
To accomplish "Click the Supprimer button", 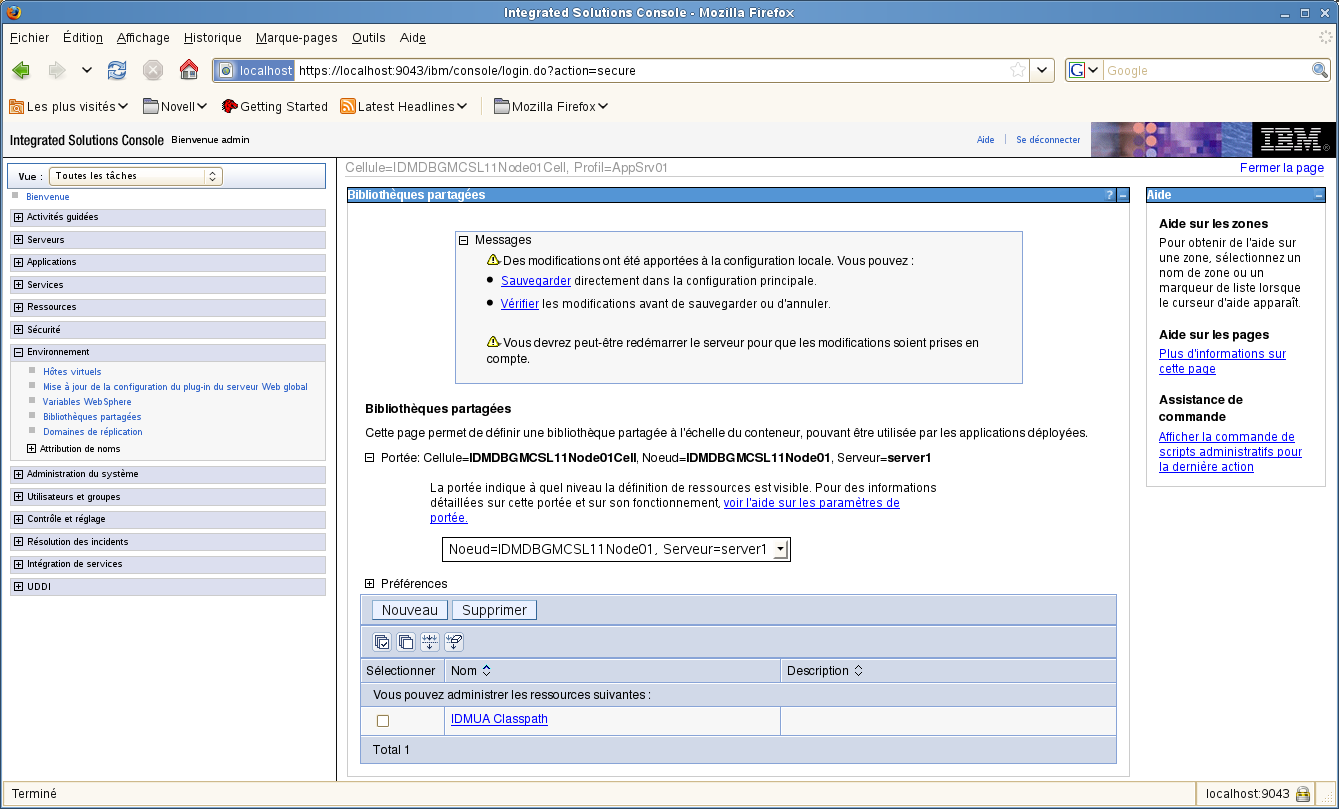I will (x=494, y=610).
